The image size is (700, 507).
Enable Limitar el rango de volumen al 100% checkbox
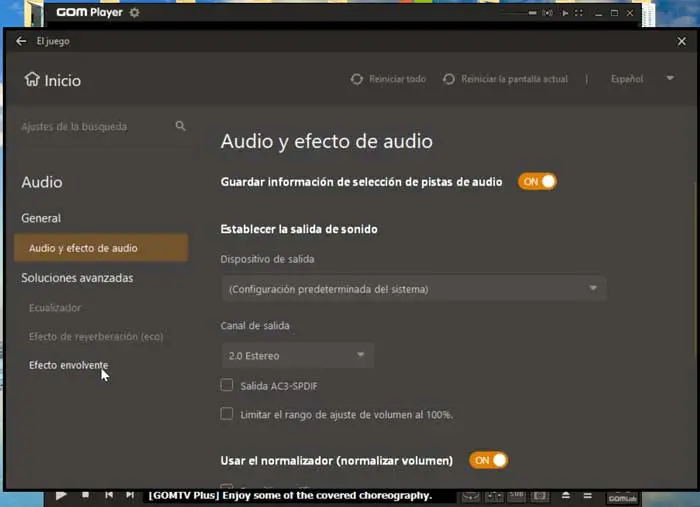[227, 414]
